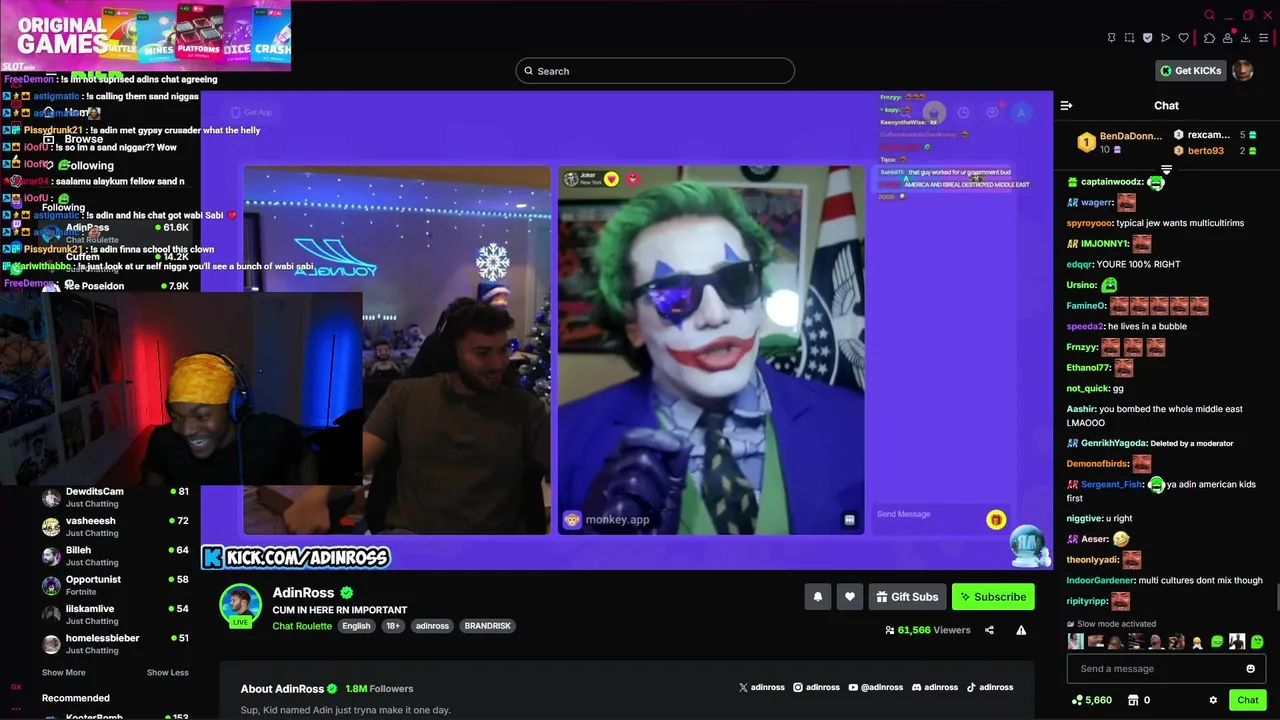Select the adinross tag
1280x720 pixels.
pos(432,626)
